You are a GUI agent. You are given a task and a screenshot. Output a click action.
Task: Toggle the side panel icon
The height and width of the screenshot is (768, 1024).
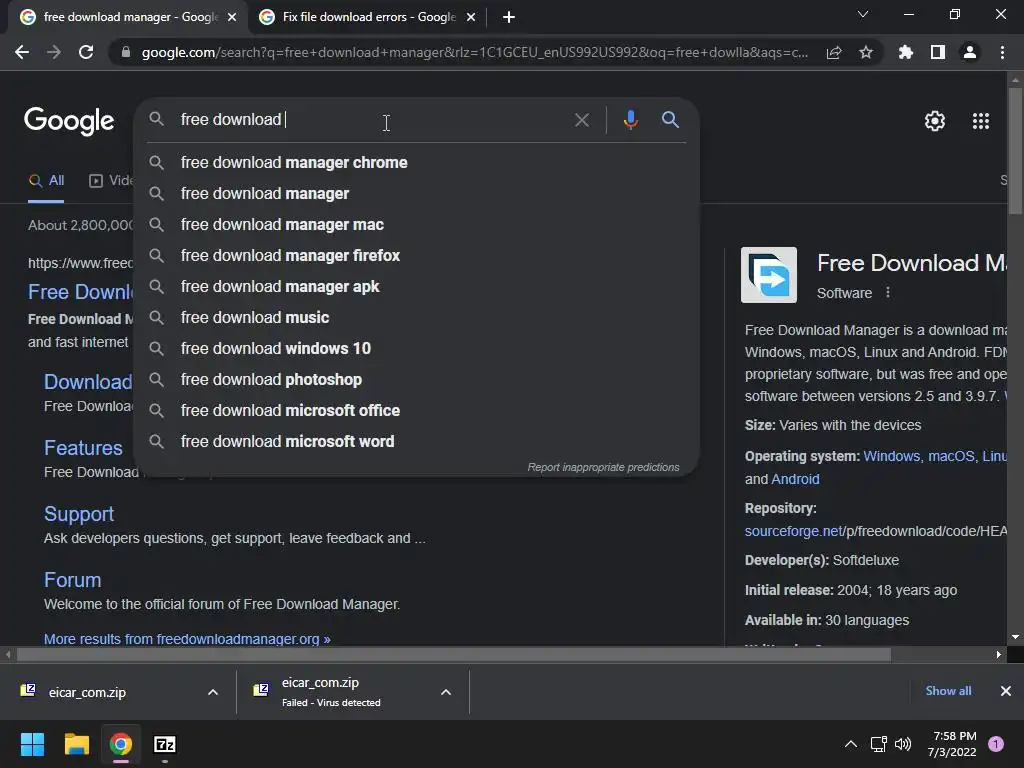click(x=938, y=52)
